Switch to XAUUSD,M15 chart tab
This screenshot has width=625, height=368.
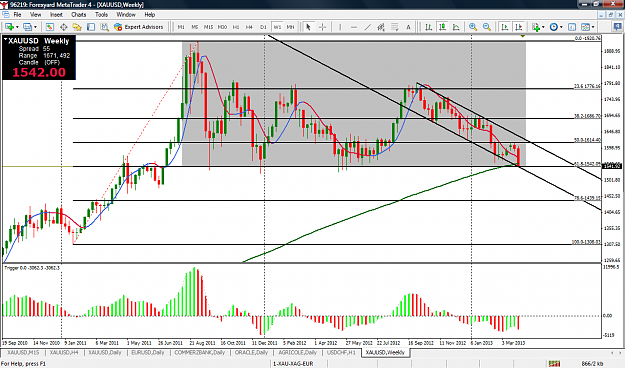23,353
